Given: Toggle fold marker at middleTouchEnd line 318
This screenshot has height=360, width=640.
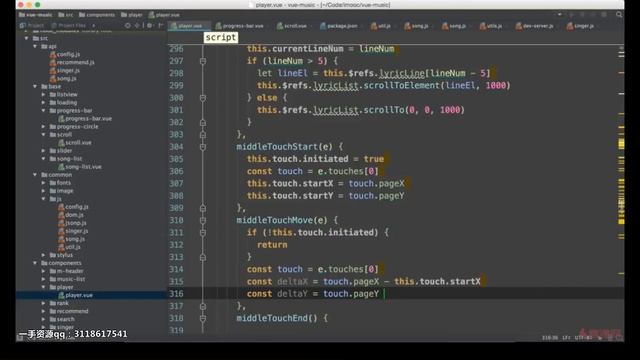Looking at the screenshot, I should (x=202, y=318).
